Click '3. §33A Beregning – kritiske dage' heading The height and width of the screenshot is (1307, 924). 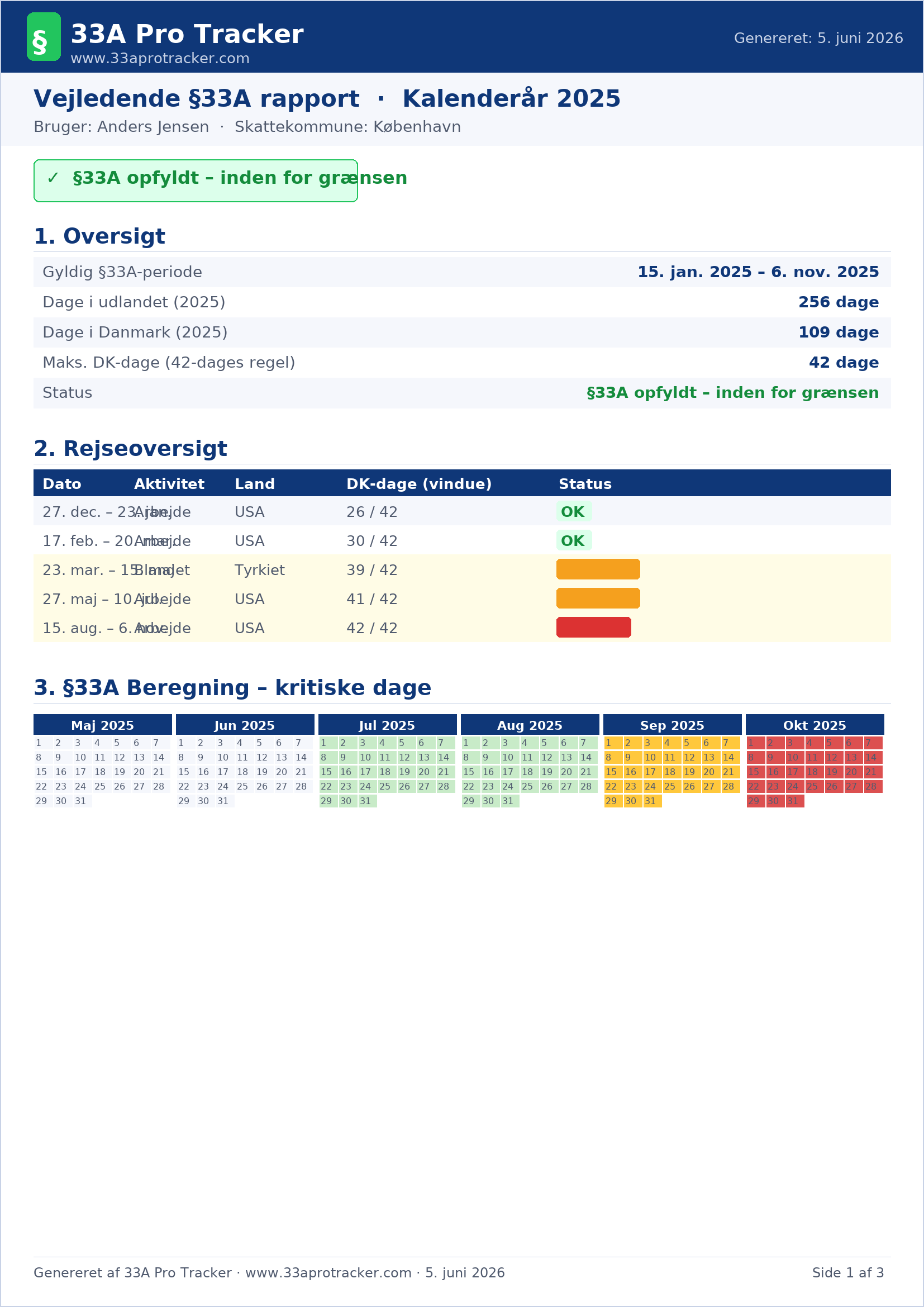(232, 688)
